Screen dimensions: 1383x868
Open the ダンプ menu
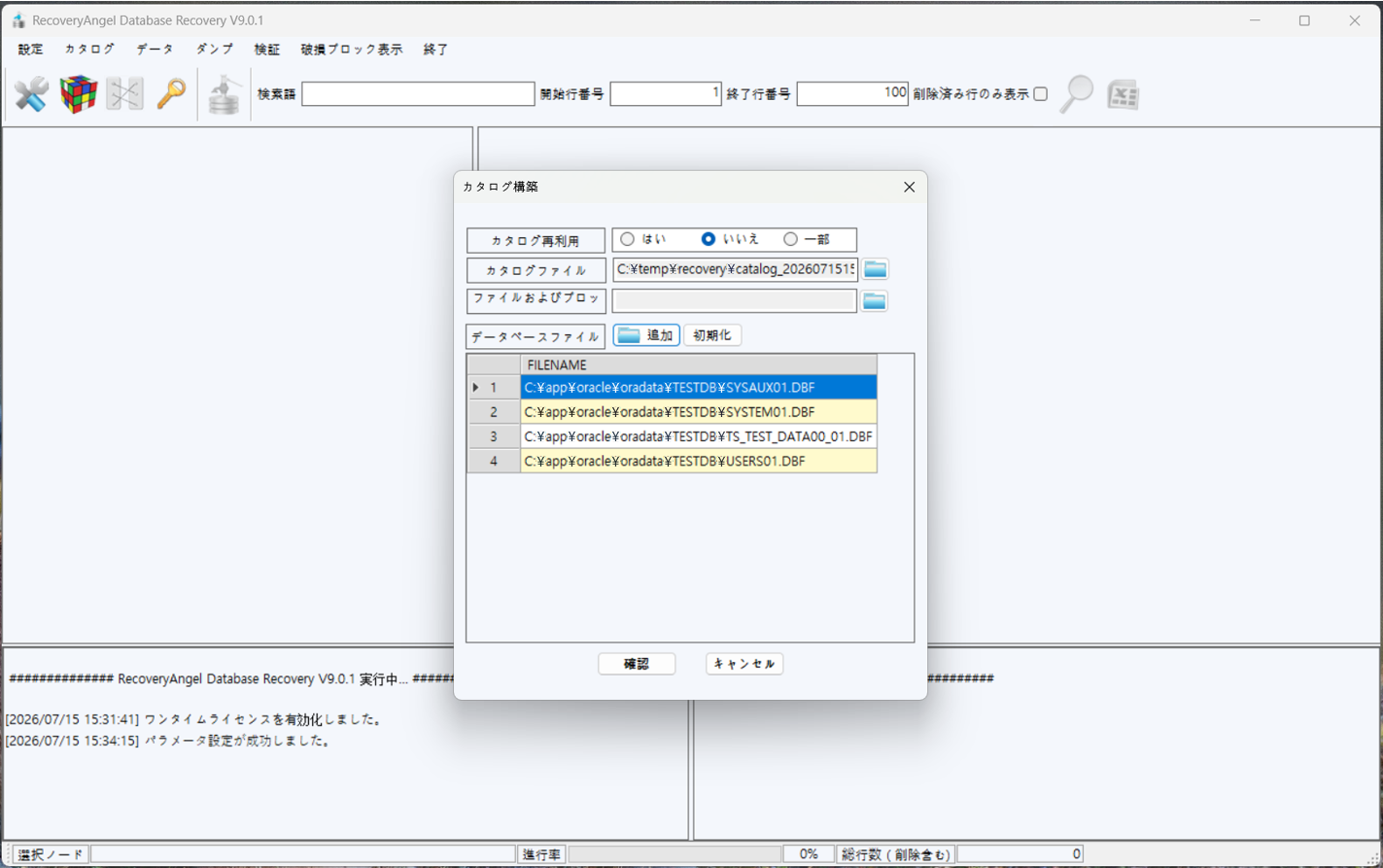214,50
